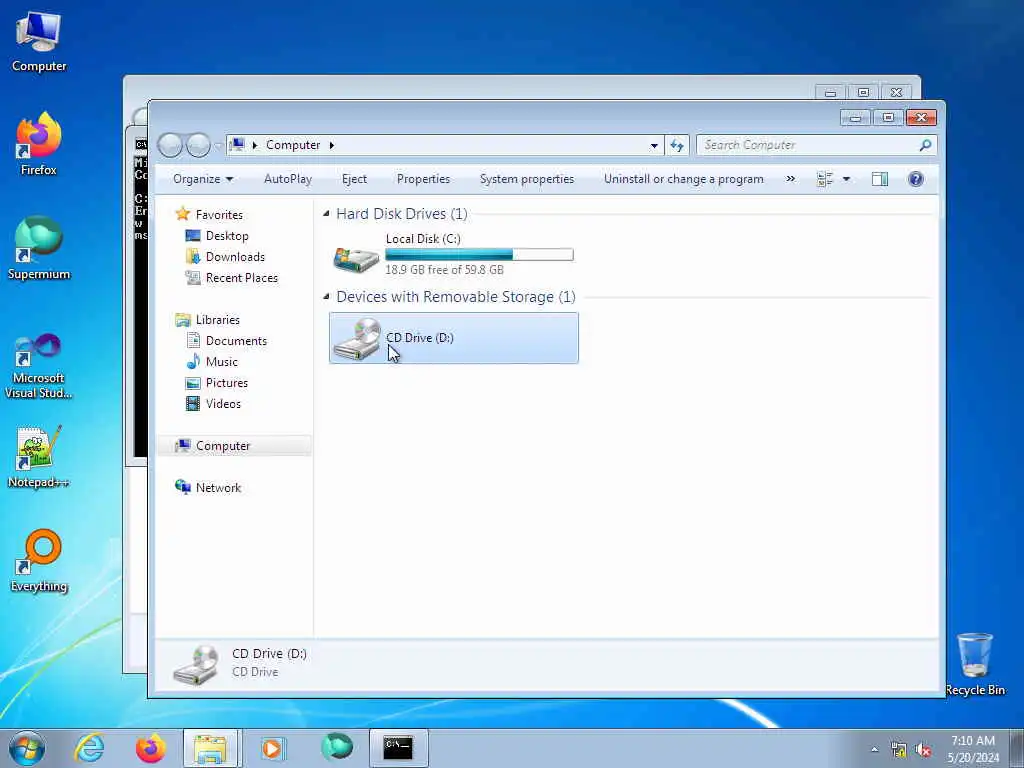Show more toolbar commands chevron
Screen dimensions: 1024x768
pyautogui.click(x=790, y=178)
